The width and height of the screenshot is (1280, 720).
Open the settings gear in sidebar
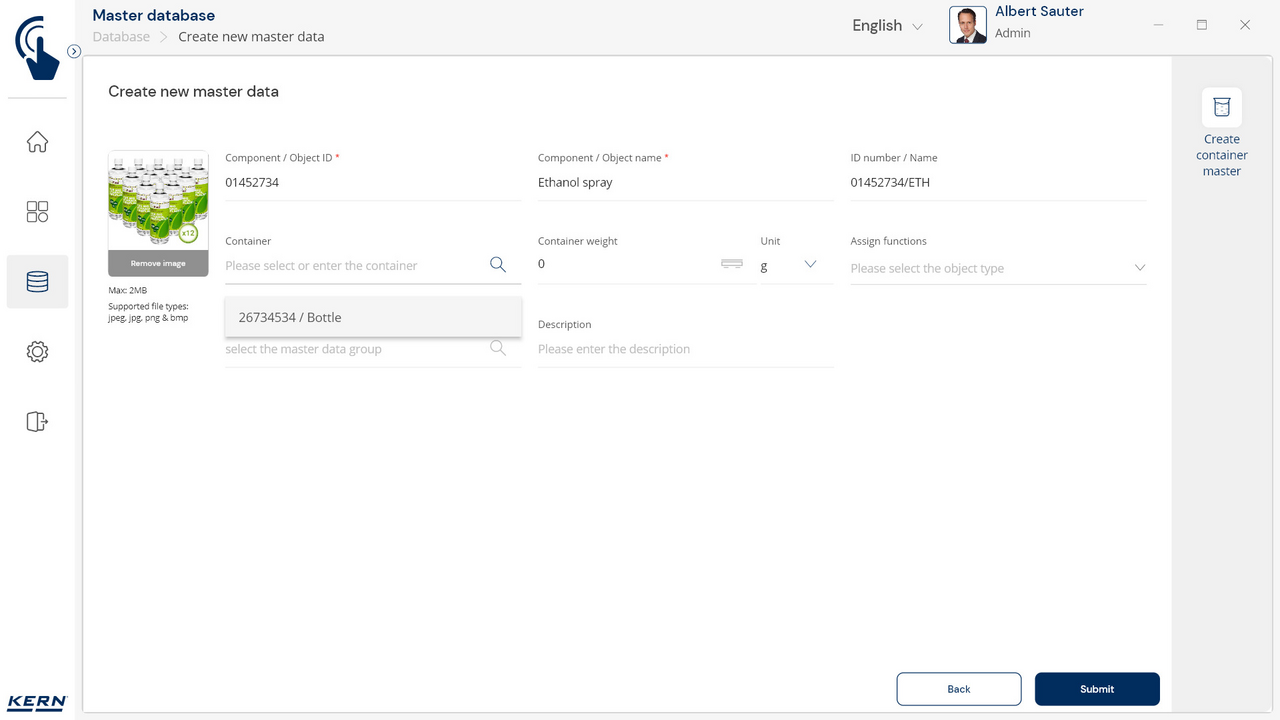(x=37, y=352)
